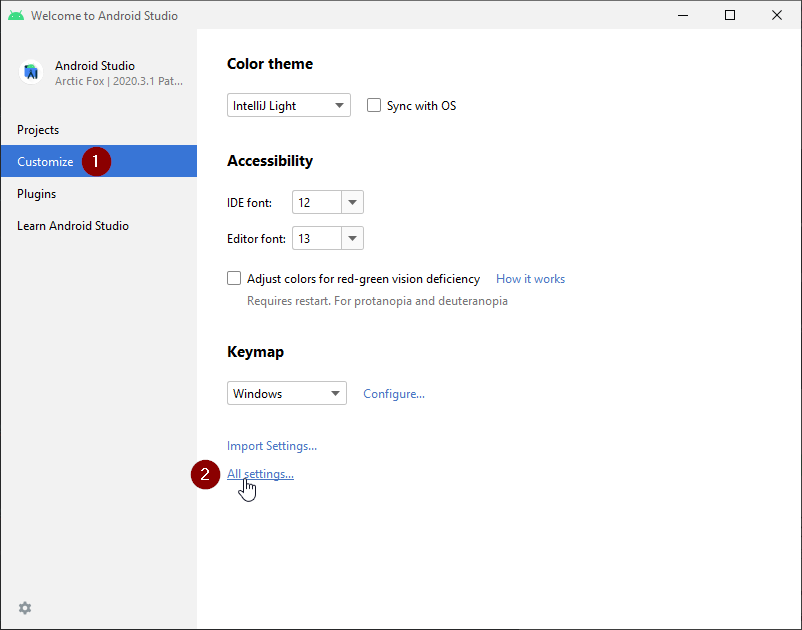Open the IntelliJ Light color theme dropdown

coord(288,105)
